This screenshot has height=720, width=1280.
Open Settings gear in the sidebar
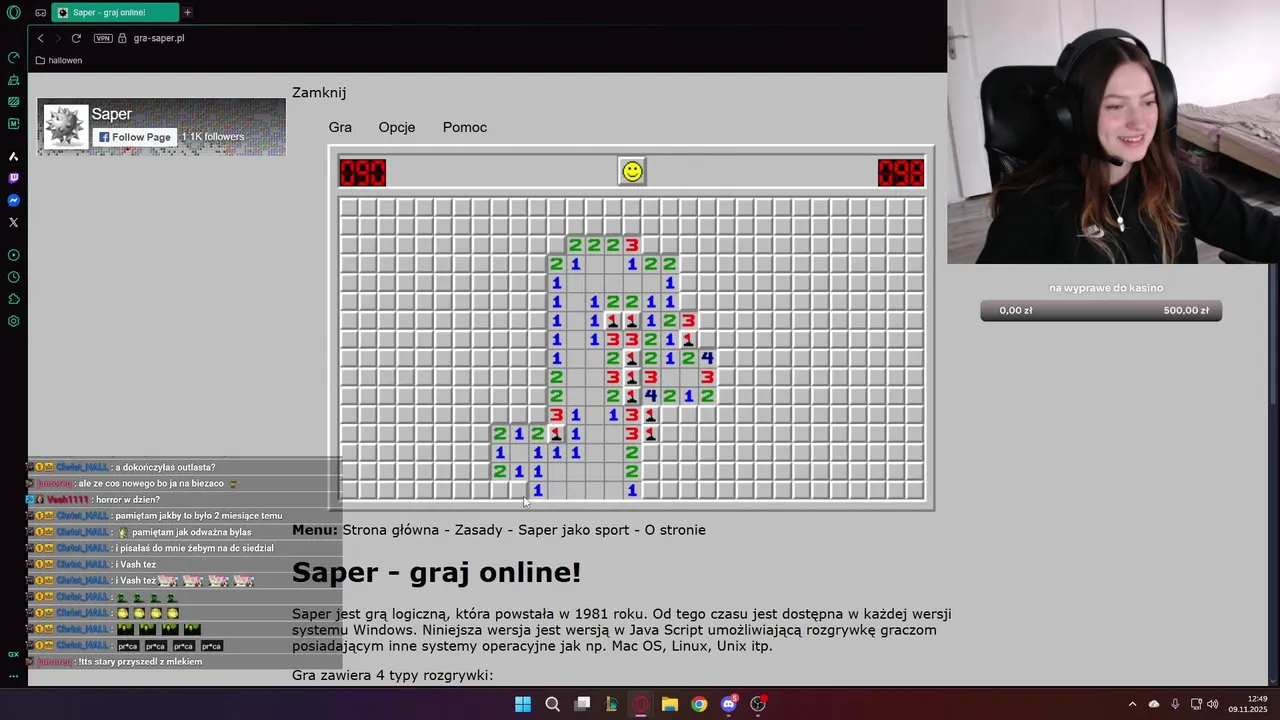tap(13, 321)
